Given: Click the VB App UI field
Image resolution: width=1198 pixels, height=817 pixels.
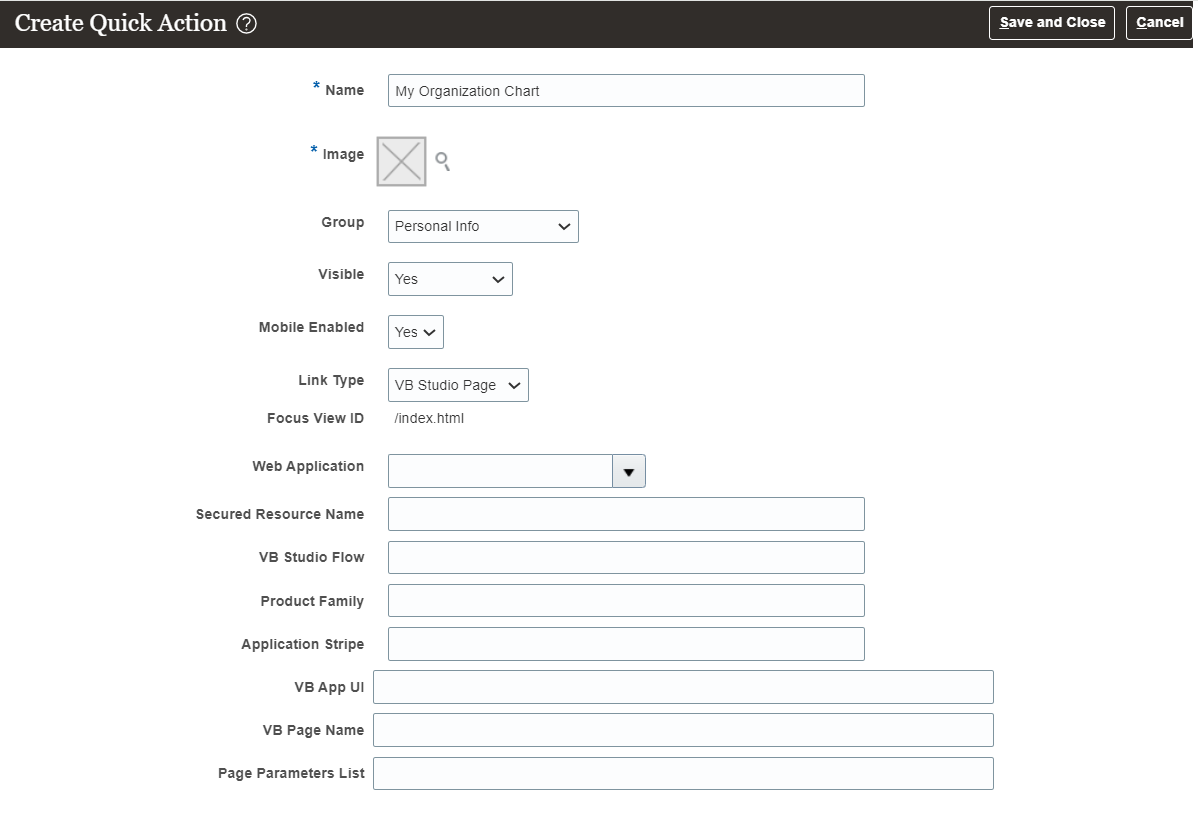Looking at the screenshot, I should pyautogui.click(x=682, y=687).
